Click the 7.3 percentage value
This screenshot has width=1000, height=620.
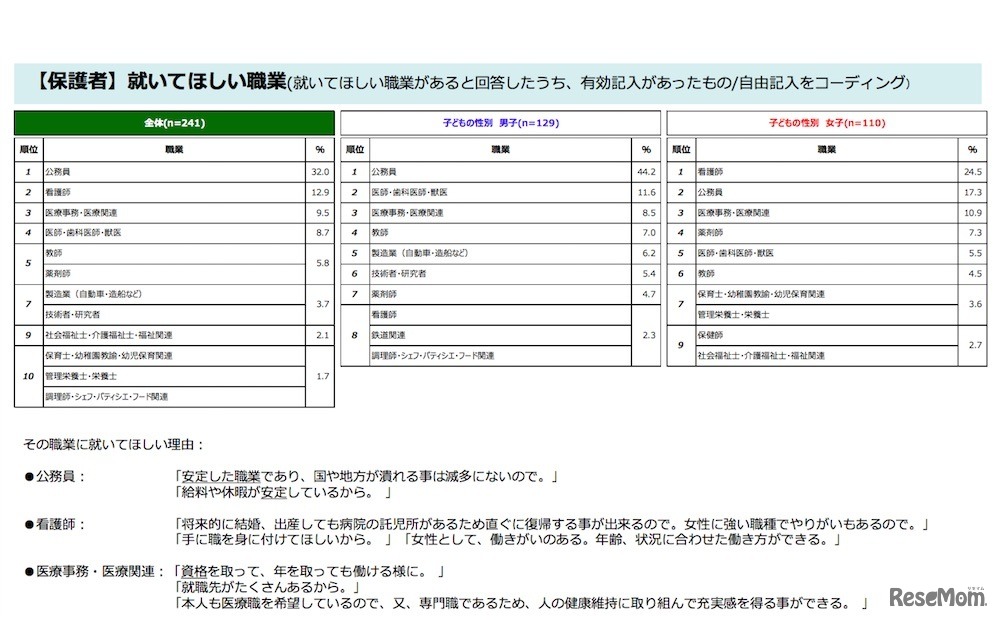(x=973, y=233)
